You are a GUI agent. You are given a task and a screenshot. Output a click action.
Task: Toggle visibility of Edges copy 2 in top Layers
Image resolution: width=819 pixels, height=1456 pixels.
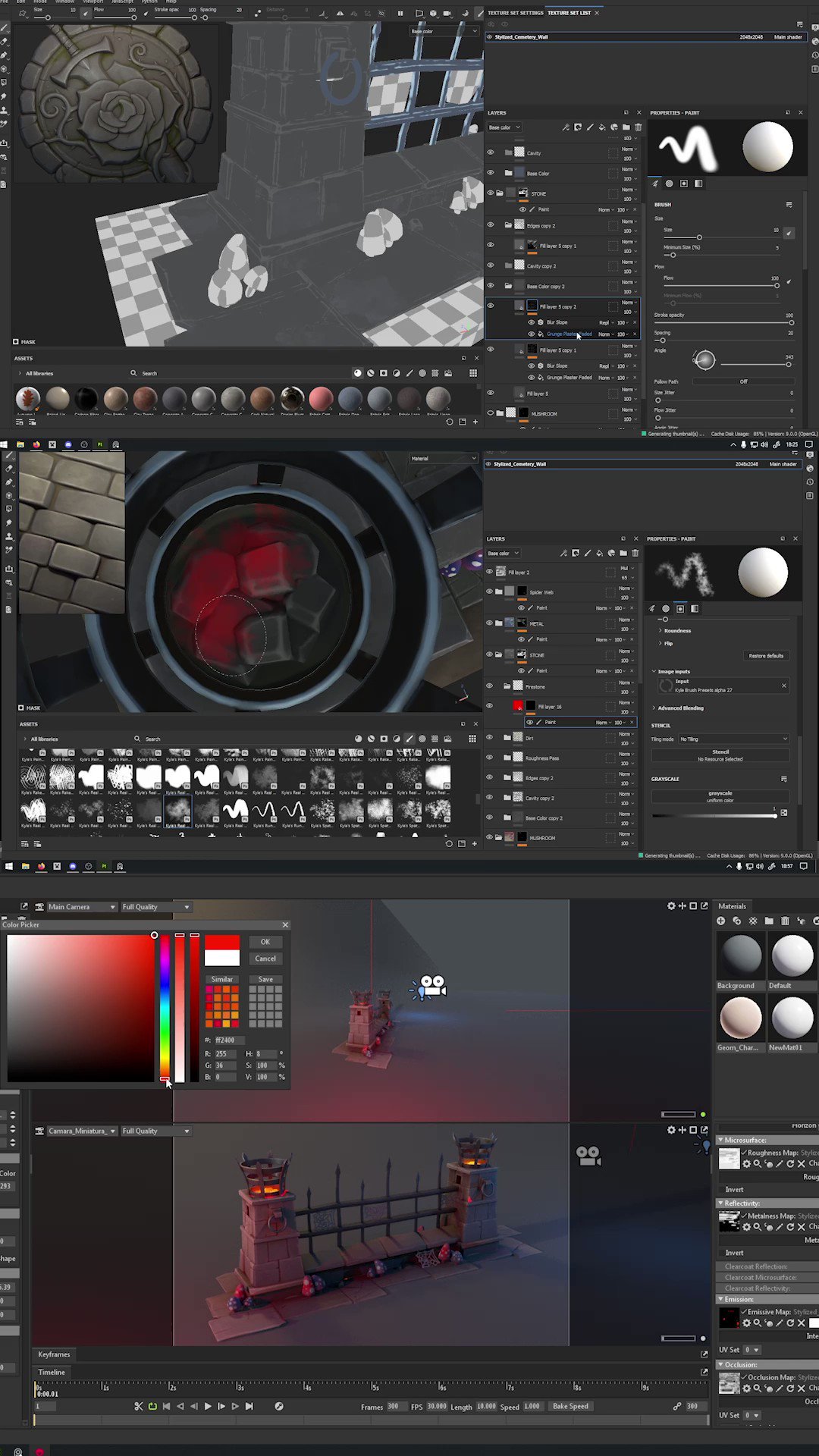[x=490, y=225]
